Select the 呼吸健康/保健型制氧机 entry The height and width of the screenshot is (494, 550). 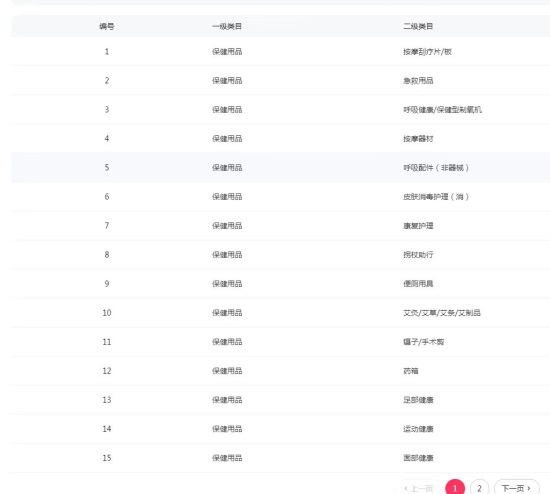(442, 110)
